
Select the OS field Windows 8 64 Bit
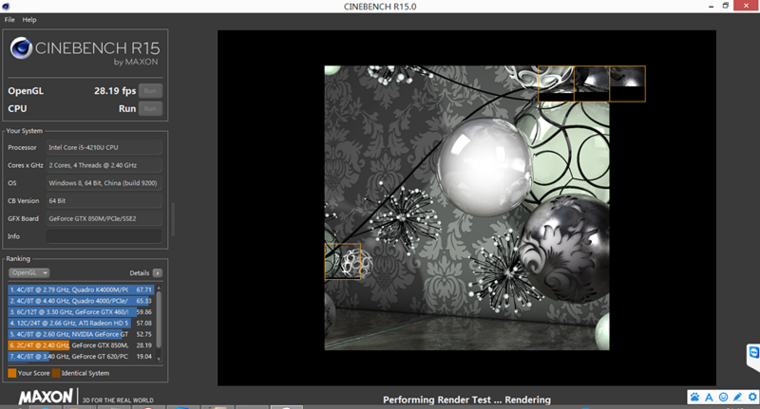pyautogui.click(x=104, y=183)
